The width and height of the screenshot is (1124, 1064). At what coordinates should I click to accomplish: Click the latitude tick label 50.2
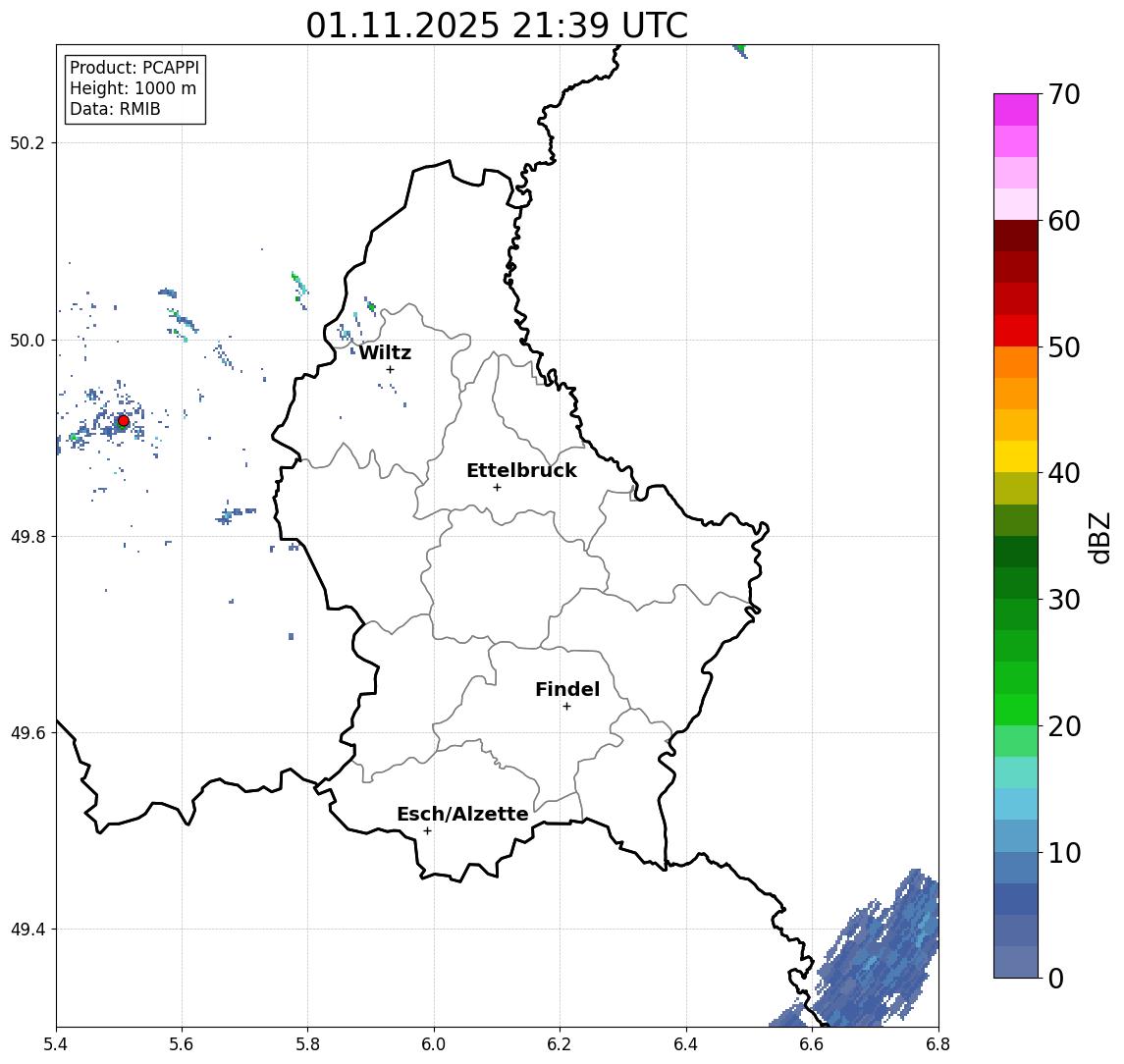[27, 142]
